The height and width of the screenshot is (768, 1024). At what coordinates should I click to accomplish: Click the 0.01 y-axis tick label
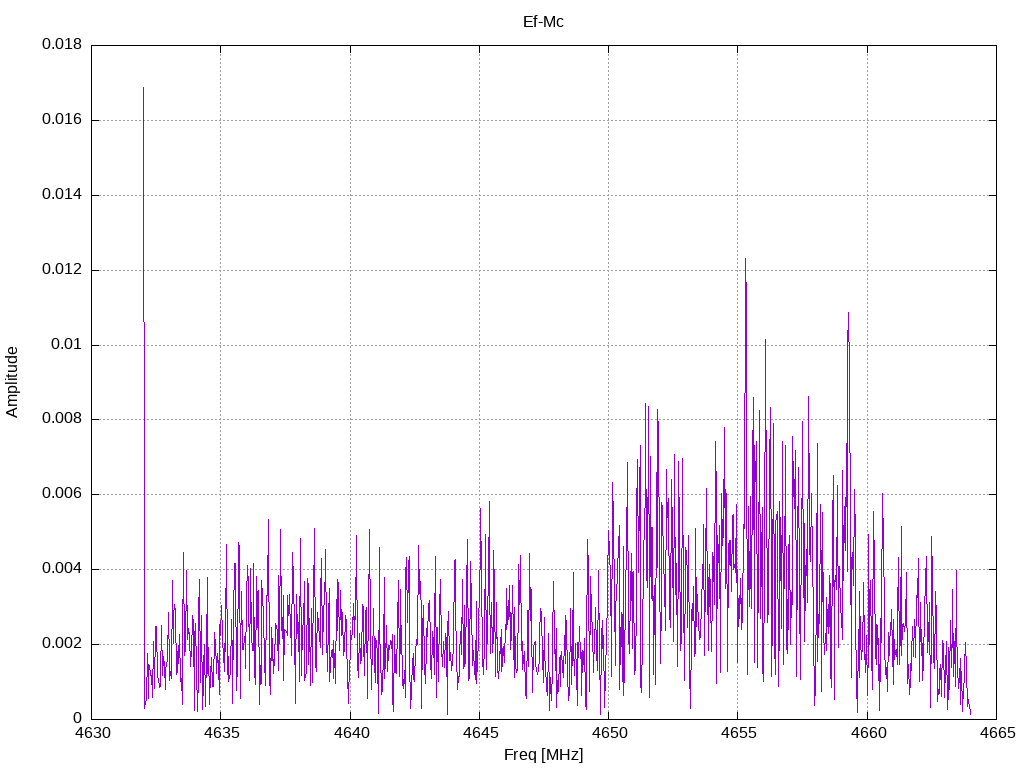[67, 344]
